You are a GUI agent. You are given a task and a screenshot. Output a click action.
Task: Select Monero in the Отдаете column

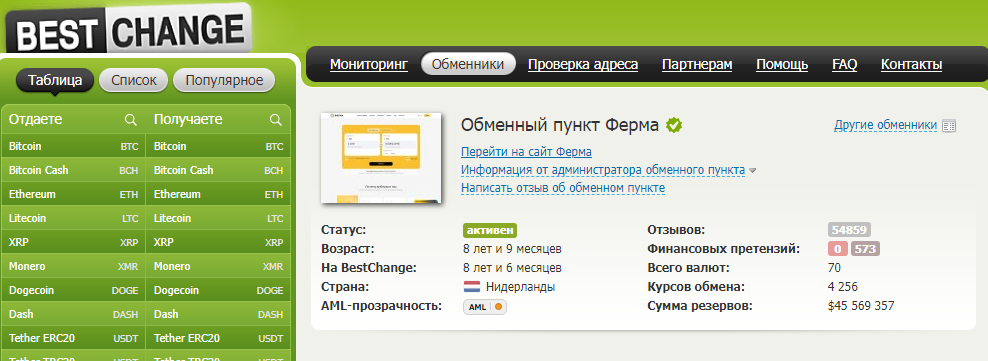(73, 266)
